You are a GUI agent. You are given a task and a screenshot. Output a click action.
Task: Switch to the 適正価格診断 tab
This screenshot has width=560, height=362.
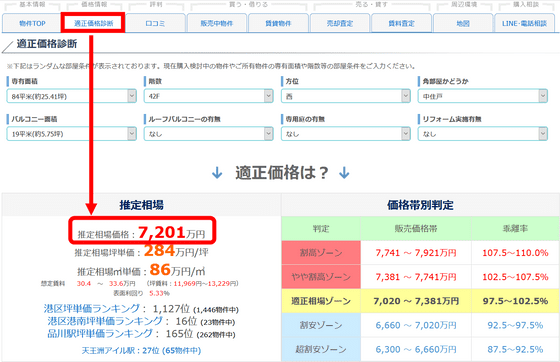coord(93,23)
